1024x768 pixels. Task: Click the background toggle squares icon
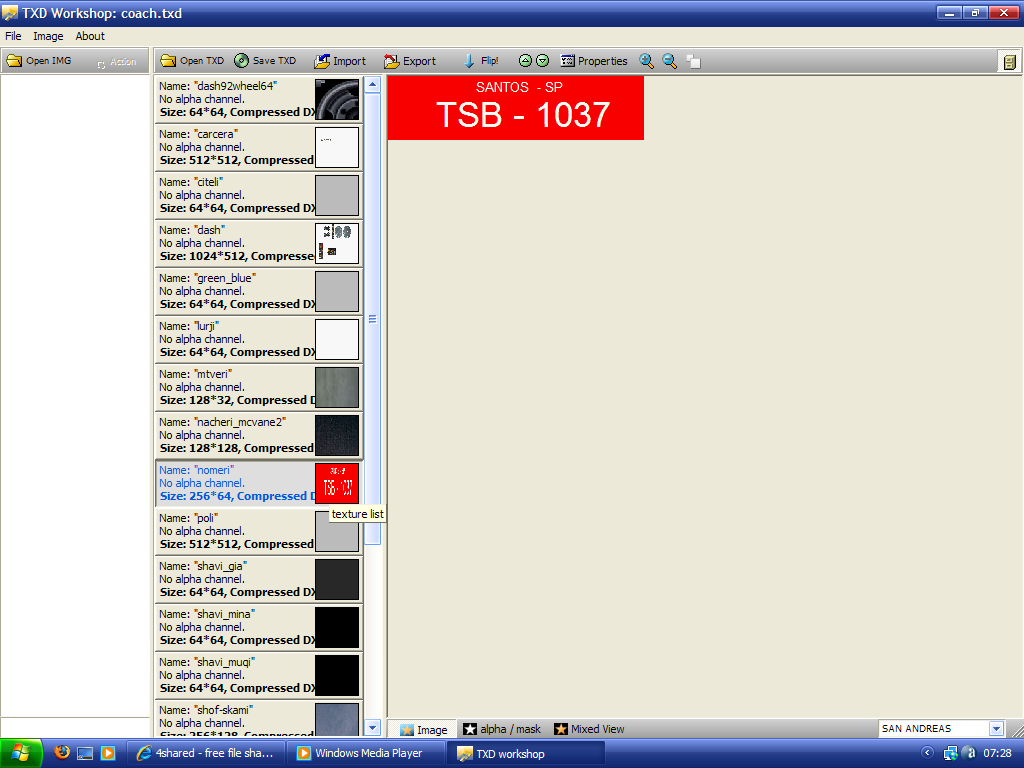[x=694, y=61]
